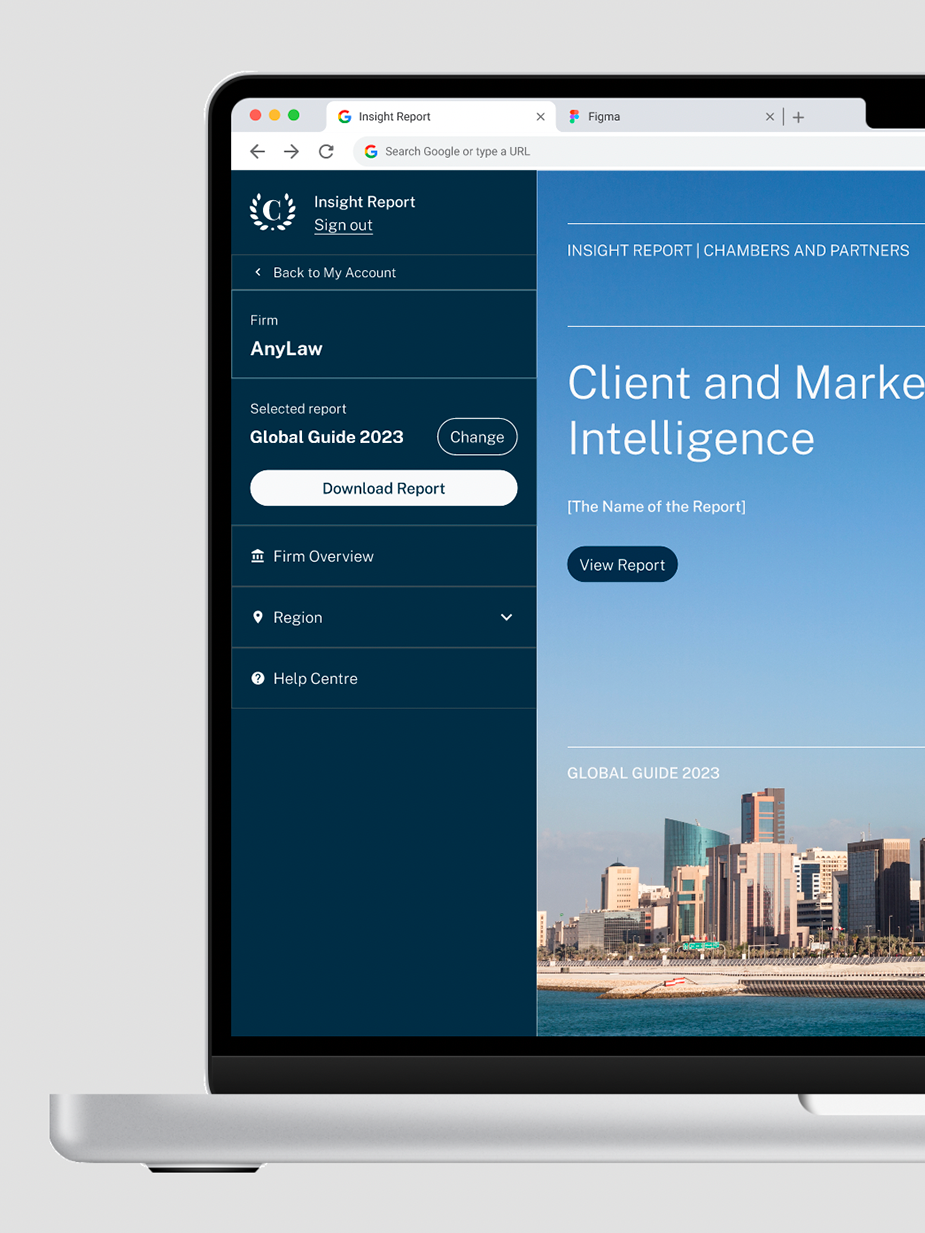Click the Firm Overview building icon

(258, 556)
